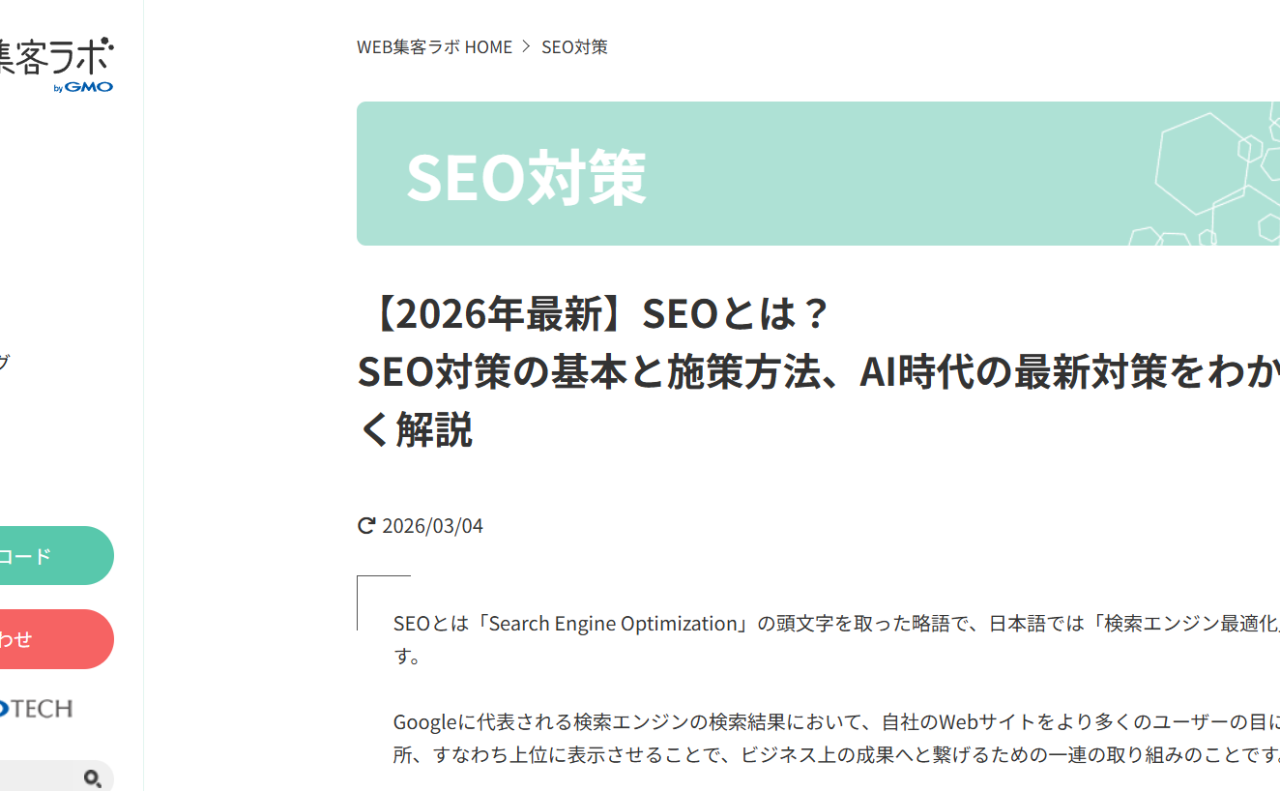Click the magnifying glass search icon
The image size is (1280, 791).
[x=93, y=778]
